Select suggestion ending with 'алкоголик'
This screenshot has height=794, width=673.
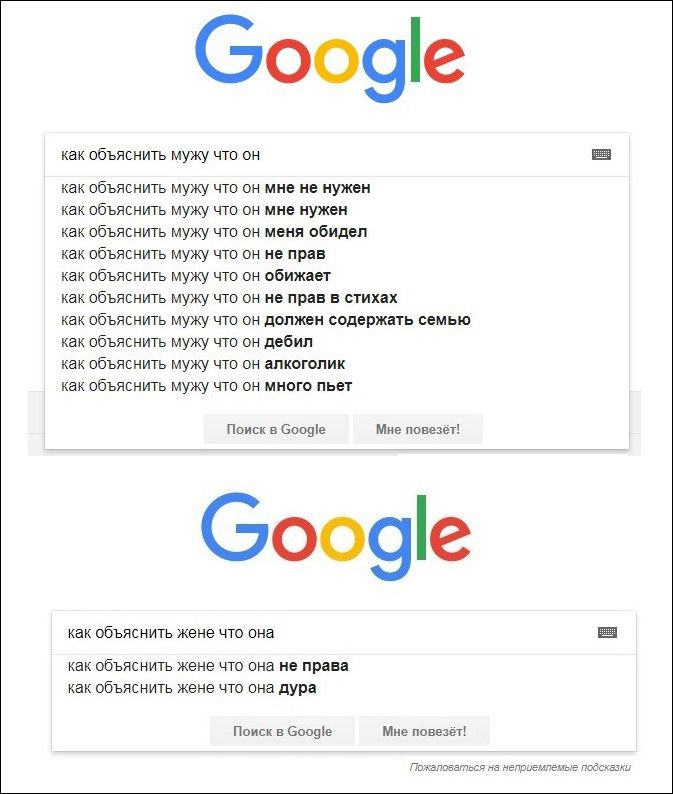point(203,364)
